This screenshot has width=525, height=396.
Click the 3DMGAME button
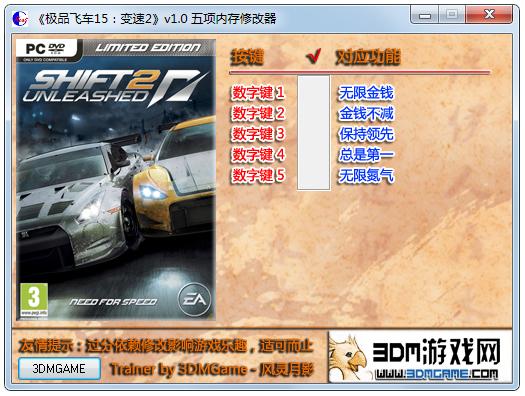coord(59,369)
